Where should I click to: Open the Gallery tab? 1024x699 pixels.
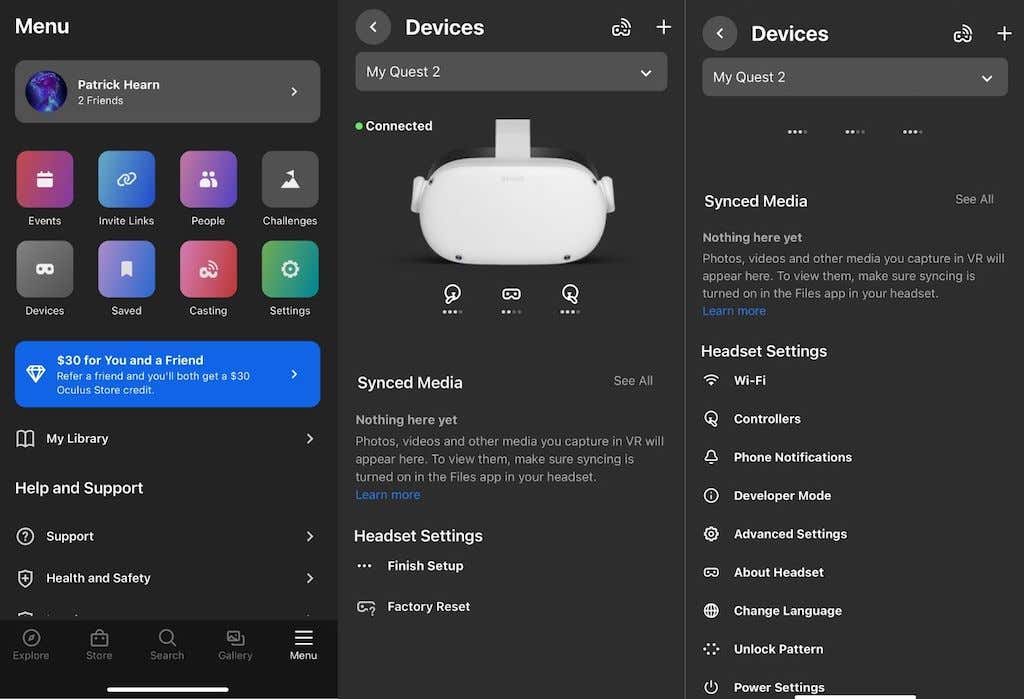[235, 645]
